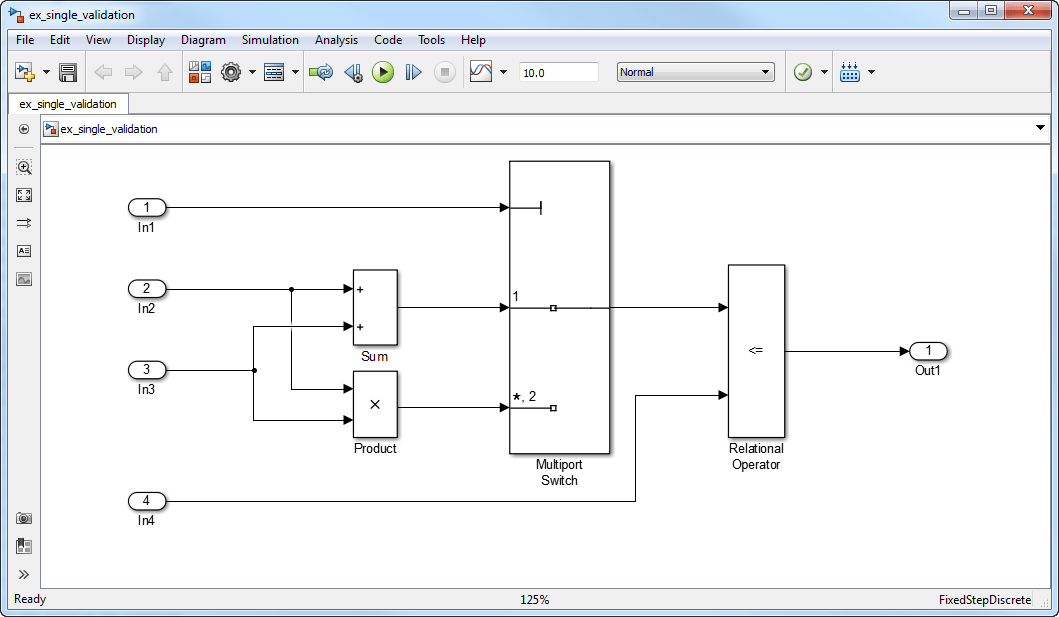Click the FixedStepDiscrete solver status
The width and height of the screenshot is (1059, 617).
tap(985, 599)
